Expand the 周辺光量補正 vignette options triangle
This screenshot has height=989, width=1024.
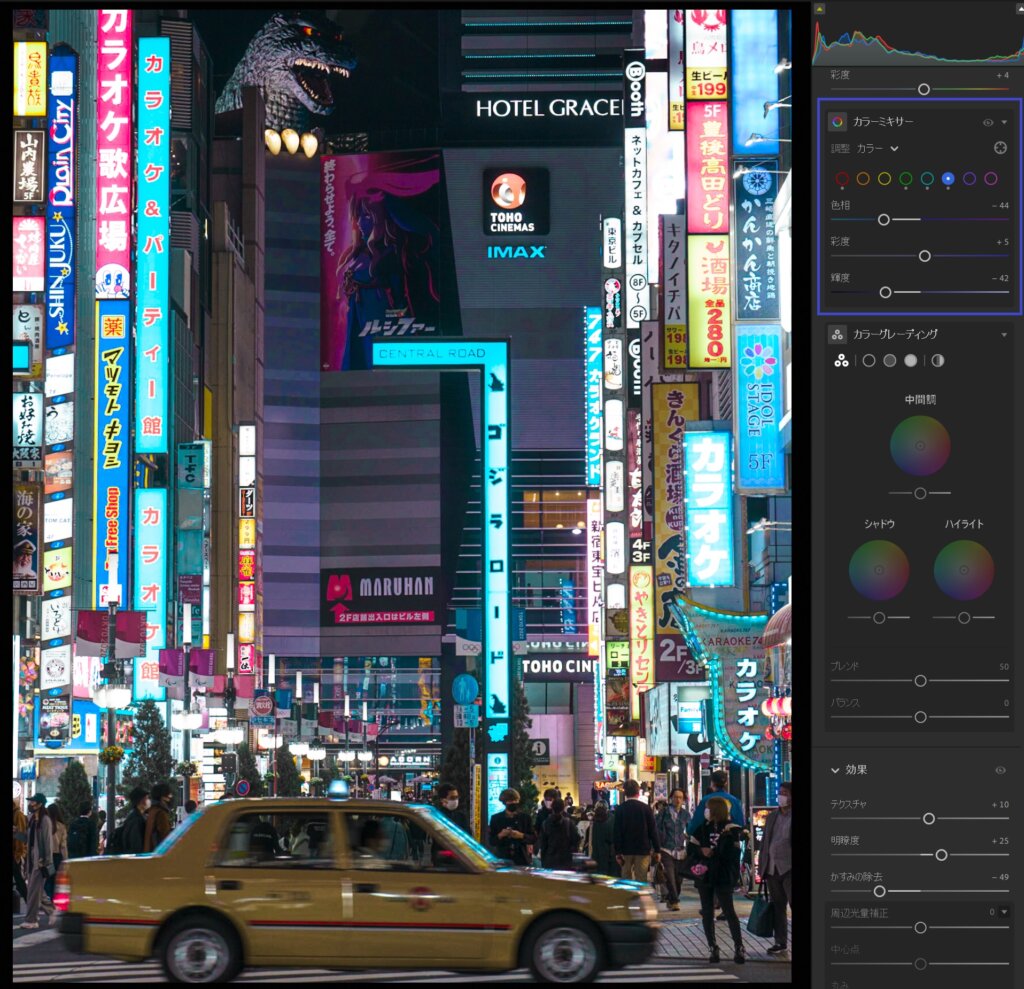pos(1004,913)
